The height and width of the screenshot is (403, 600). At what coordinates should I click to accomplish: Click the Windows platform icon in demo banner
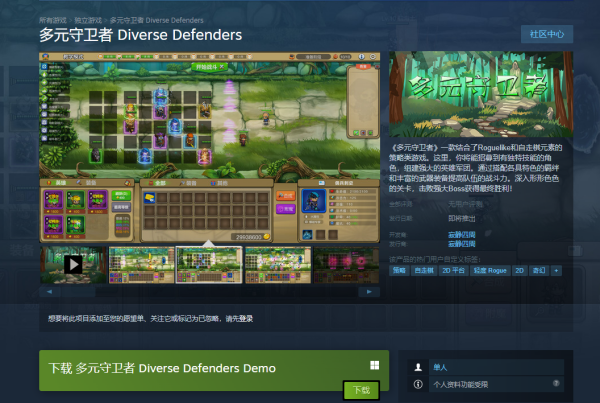coord(375,365)
